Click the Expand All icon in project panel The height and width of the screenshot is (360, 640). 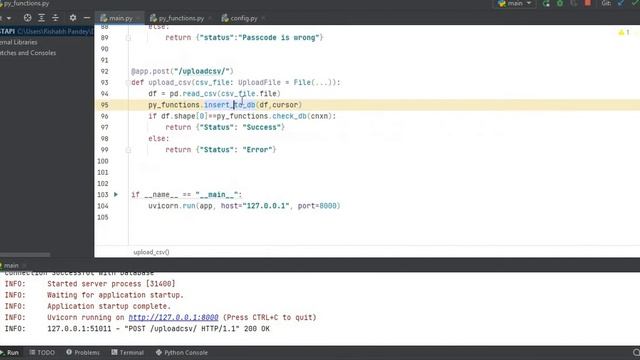click(x=41, y=18)
